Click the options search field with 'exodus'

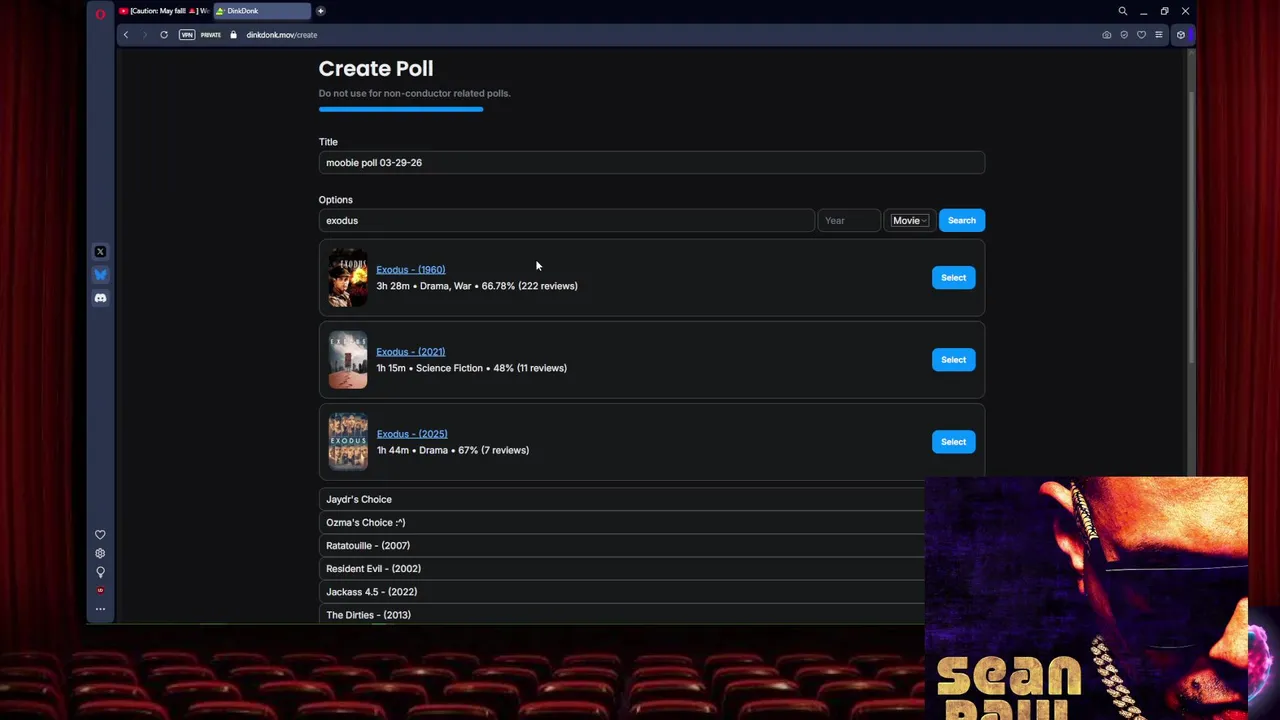(567, 221)
